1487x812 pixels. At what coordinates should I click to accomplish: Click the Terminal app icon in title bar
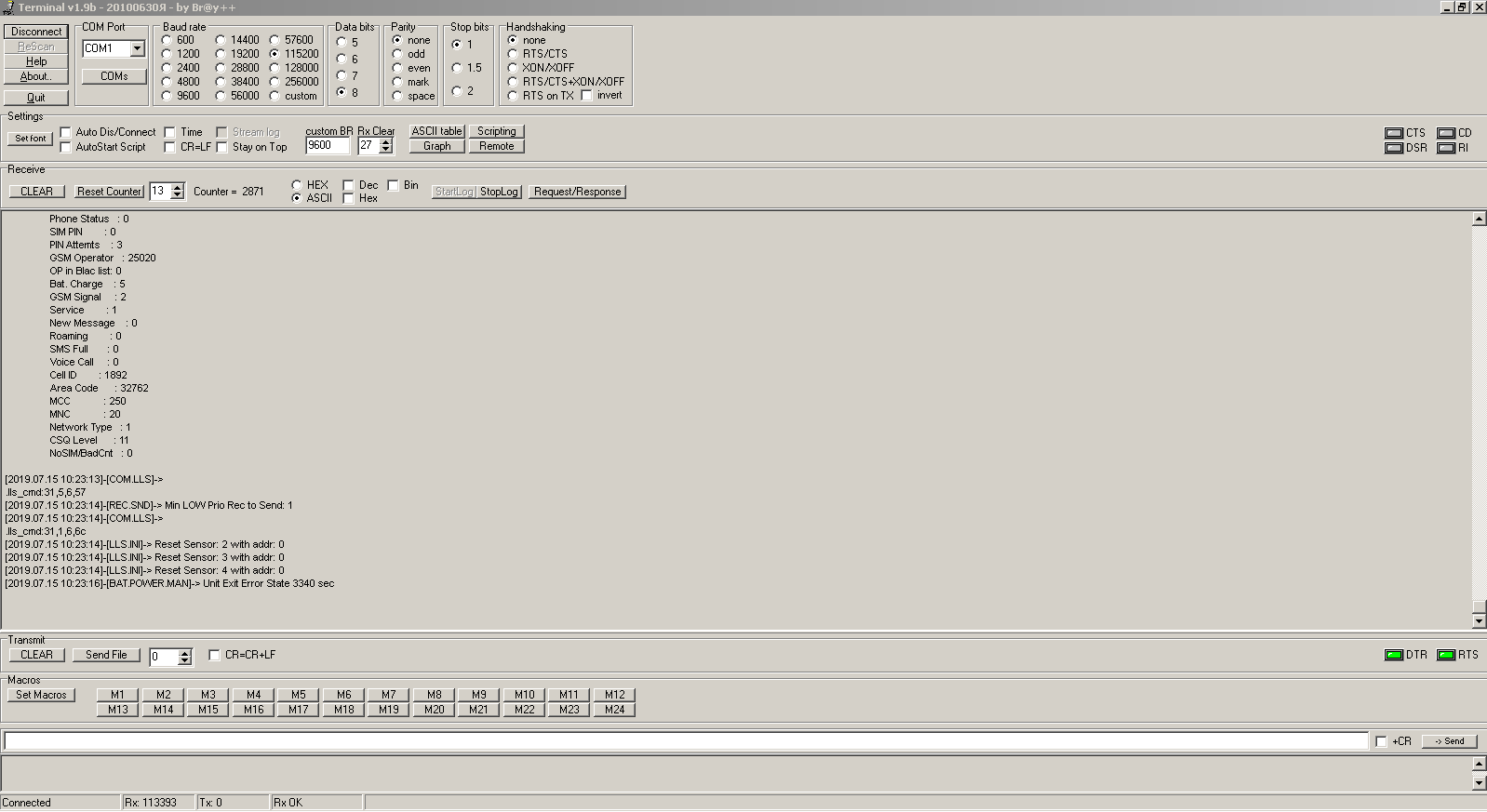[7, 7]
